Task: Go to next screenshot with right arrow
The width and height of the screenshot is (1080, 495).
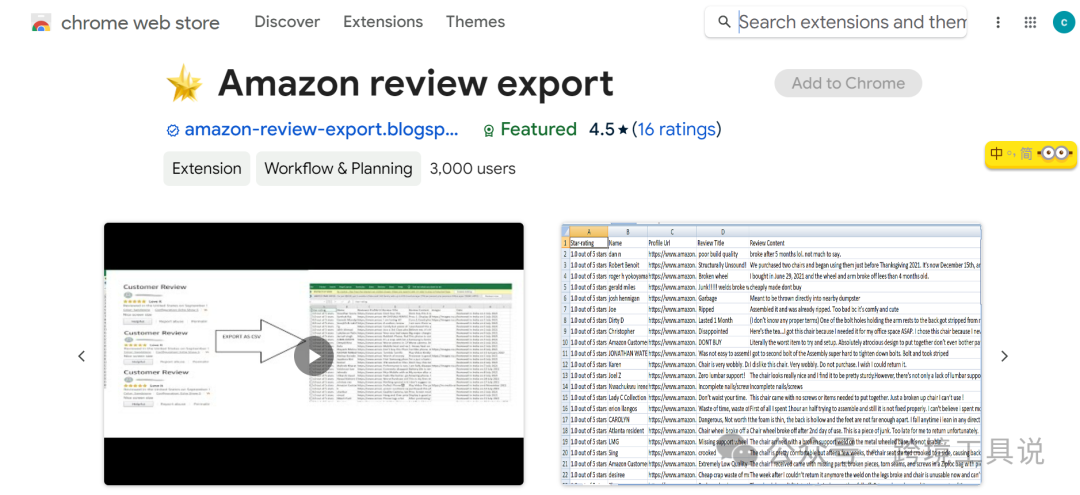Action: point(1004,356)
